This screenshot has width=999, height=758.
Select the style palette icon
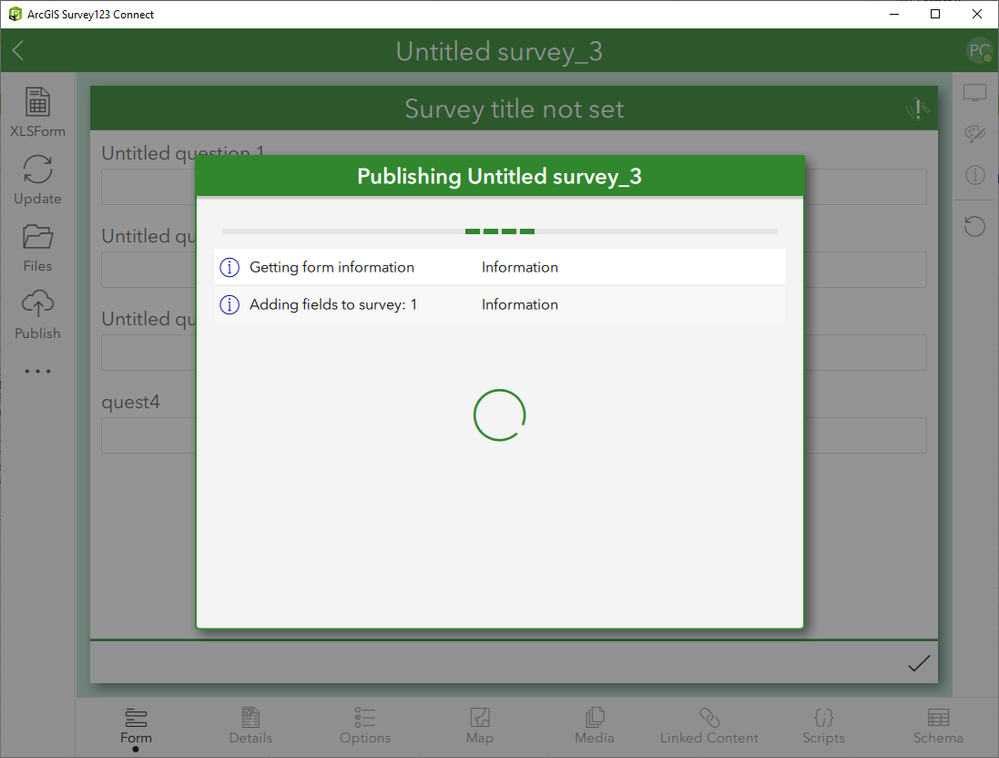tap(974, 133)
